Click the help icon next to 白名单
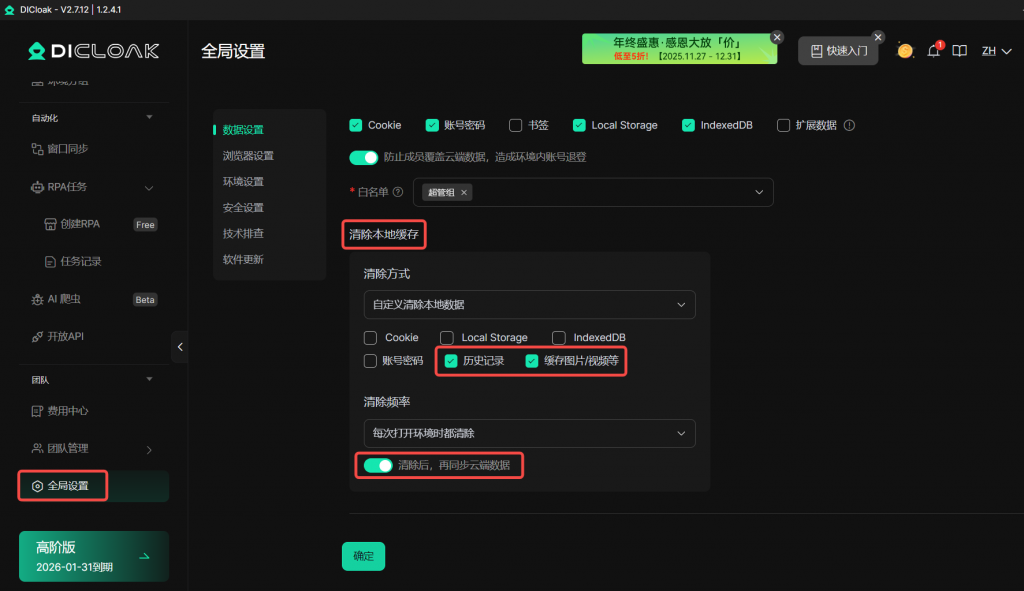Screen dimensions: 1024x591 398,192
